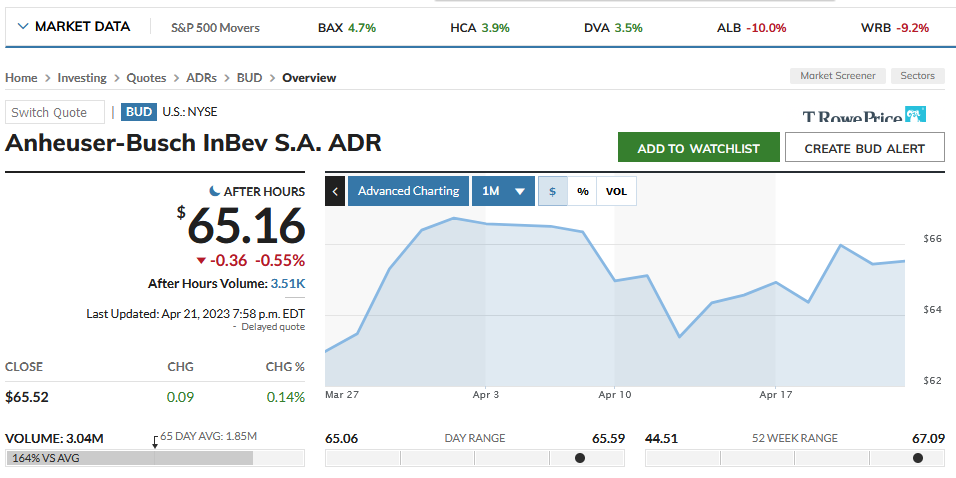Go to ADRs breadcrumb link
Viewport: 956px width, 478px height.
201,77
